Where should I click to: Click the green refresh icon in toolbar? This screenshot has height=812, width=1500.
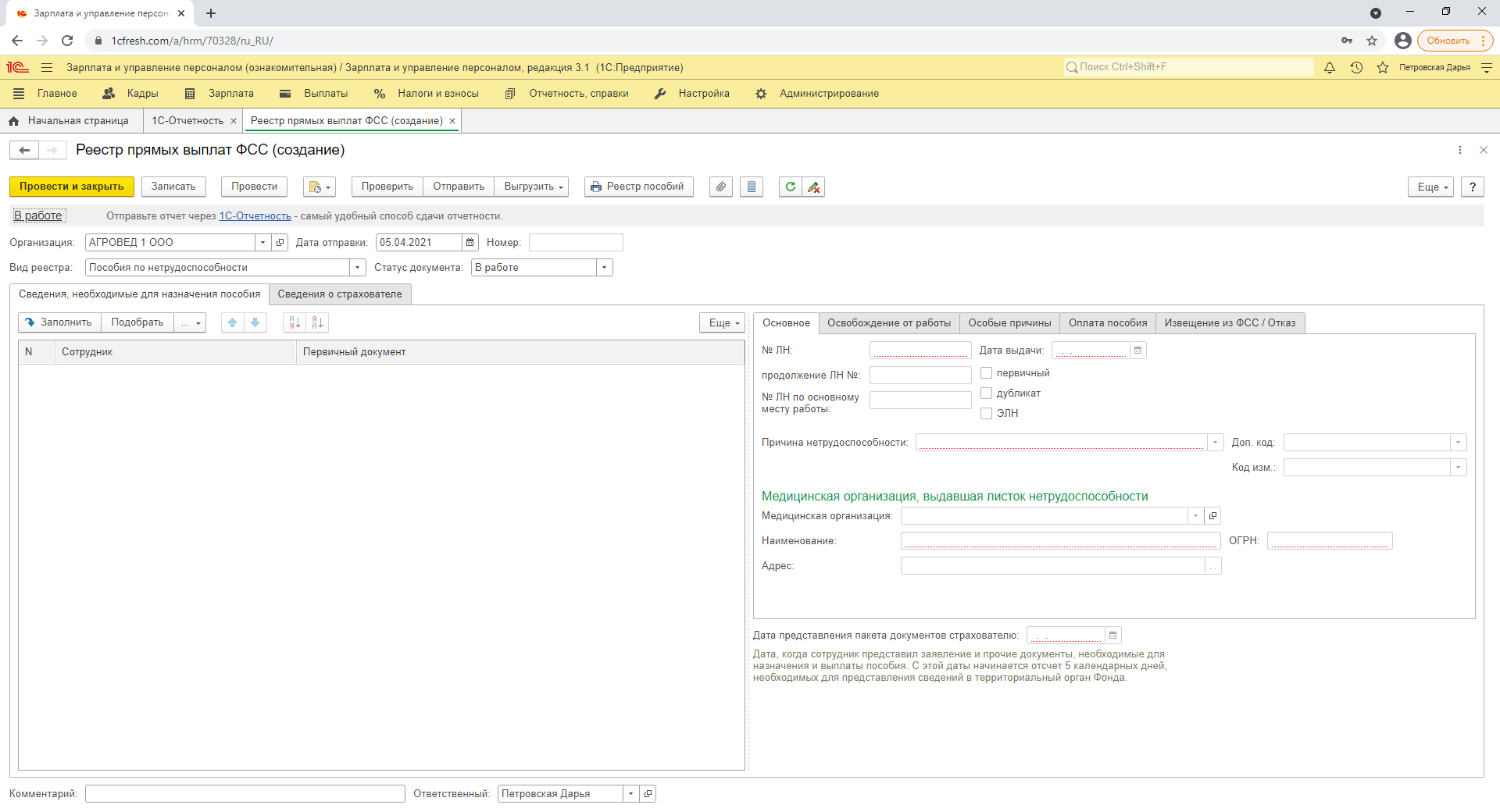pyautogui.click(x=790, y=187)
